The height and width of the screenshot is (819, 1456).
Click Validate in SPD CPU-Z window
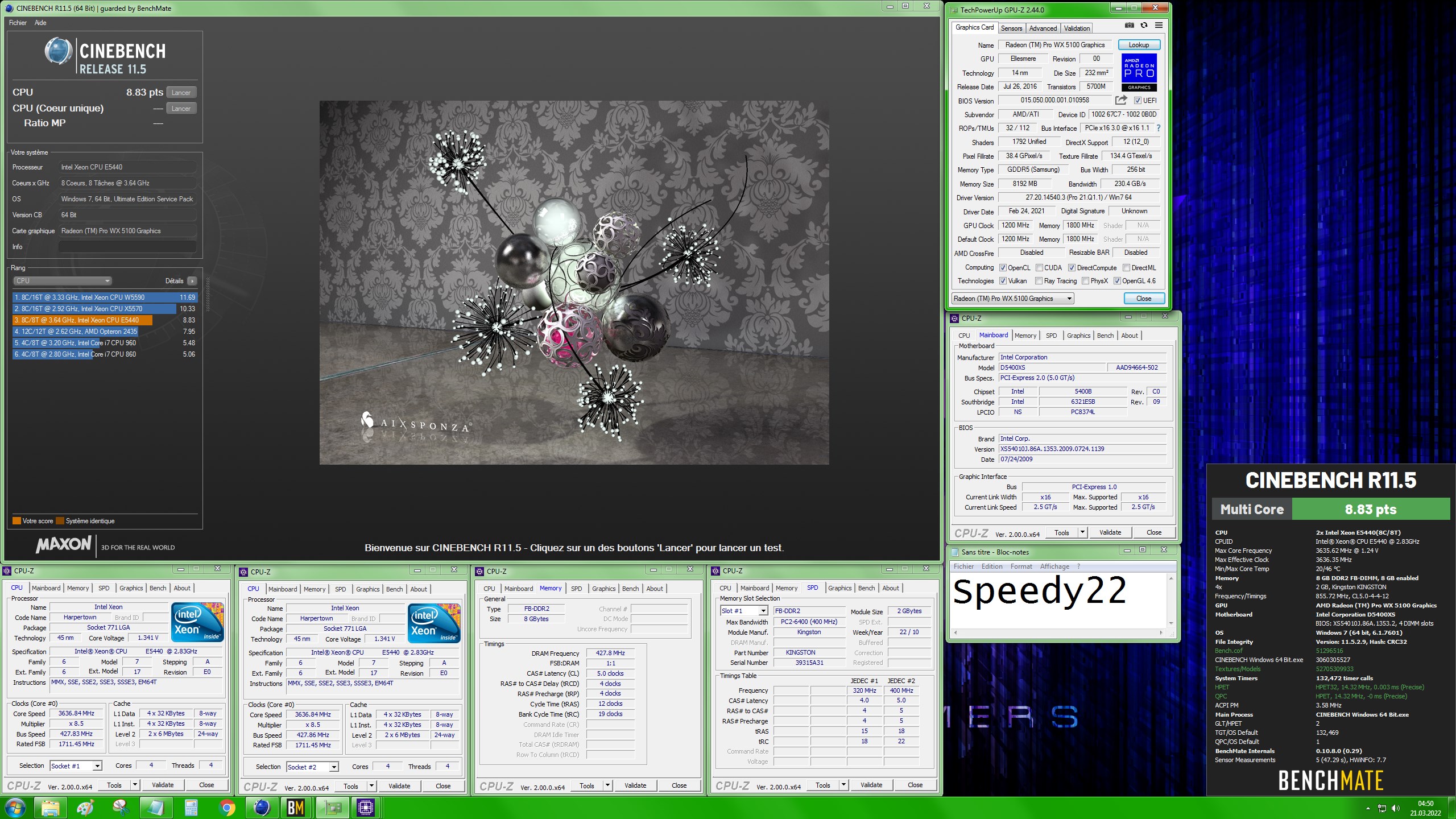871,785
